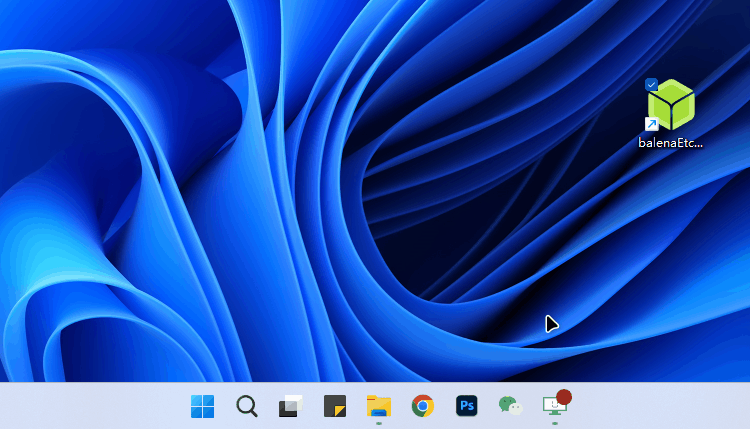Viewport: 750px width, 429px height.
Task: Click the red notification badge on monitor icon
Action: point(564,397)
